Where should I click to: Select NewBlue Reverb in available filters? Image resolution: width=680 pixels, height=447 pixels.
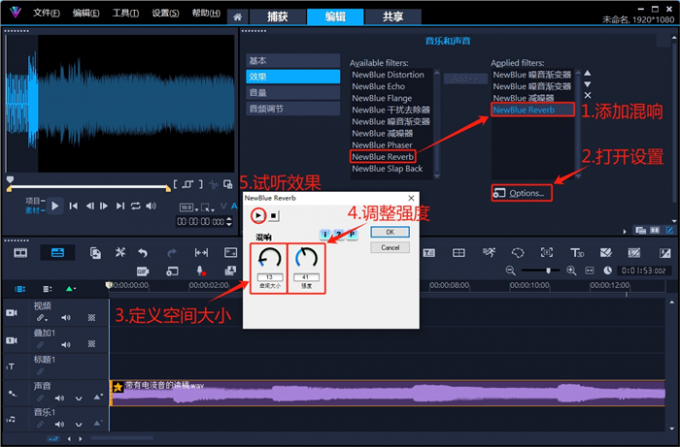(383, 157)
